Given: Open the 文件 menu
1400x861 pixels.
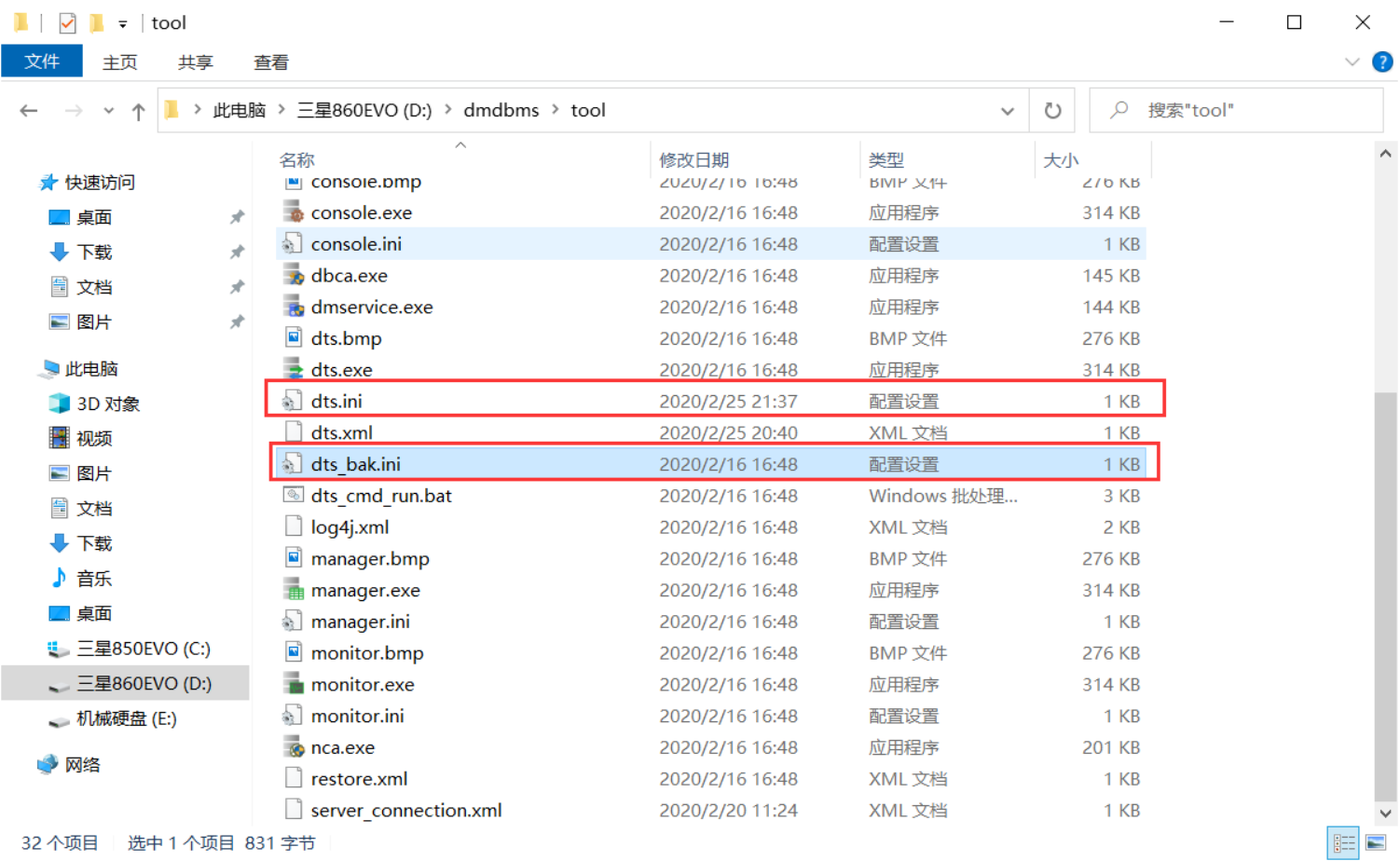Looking at the screenshot, I should point(42,61).
